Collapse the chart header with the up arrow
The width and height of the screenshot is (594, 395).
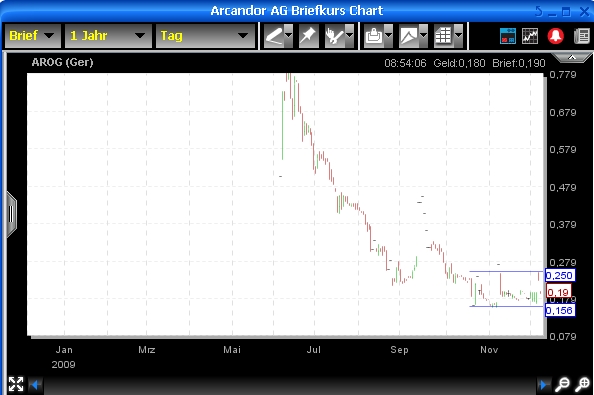572,58
